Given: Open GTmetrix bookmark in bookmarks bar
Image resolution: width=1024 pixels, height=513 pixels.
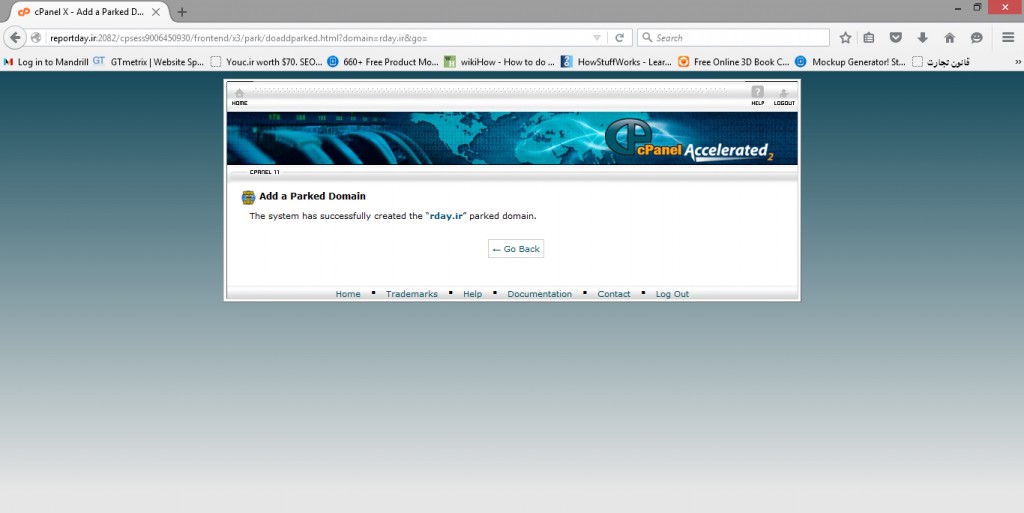Looking at the screenshot, I should (148, 61).
